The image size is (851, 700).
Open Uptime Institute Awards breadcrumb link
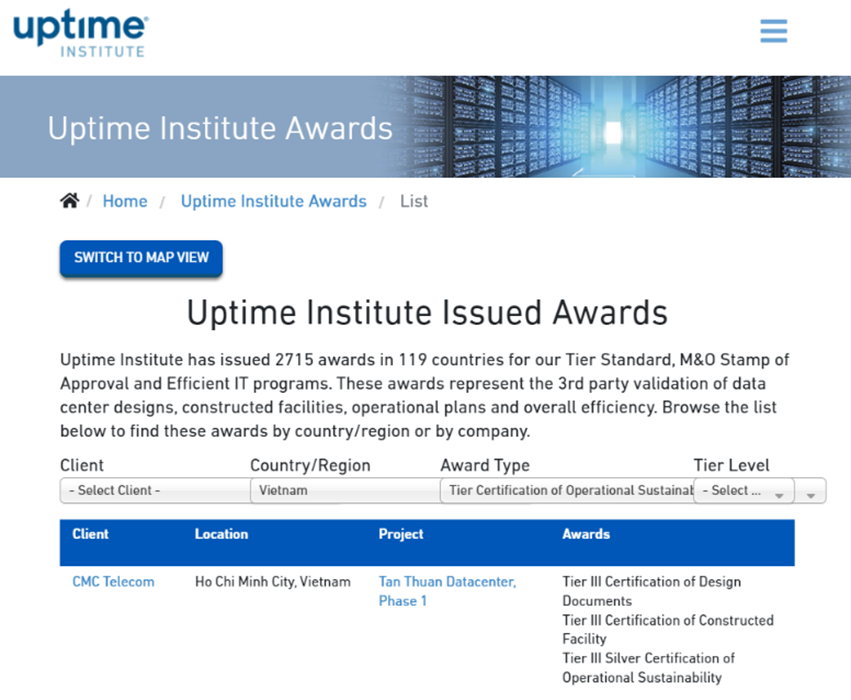tap(273, 201)
